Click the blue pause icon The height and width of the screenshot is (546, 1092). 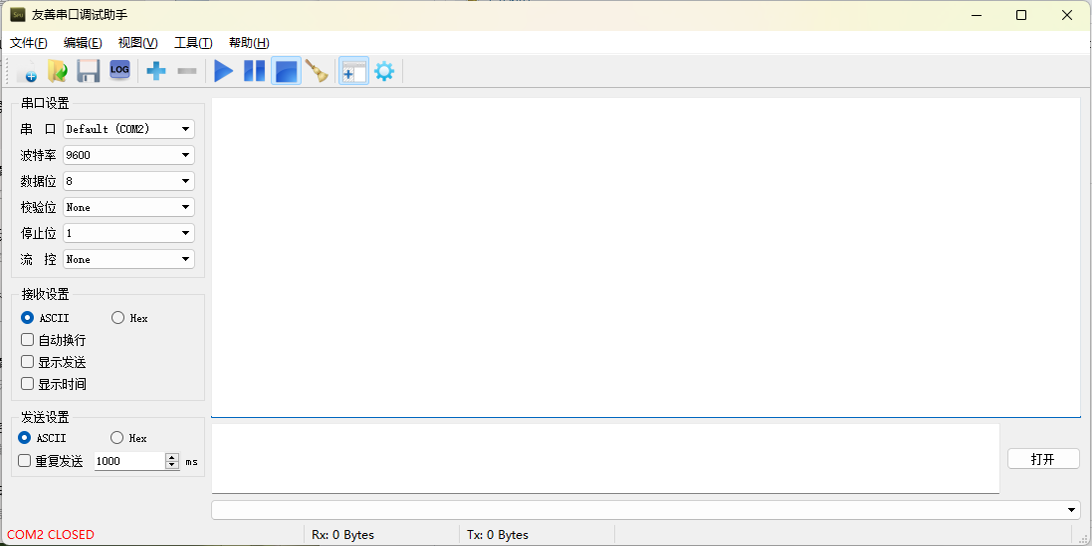(254, 71)
